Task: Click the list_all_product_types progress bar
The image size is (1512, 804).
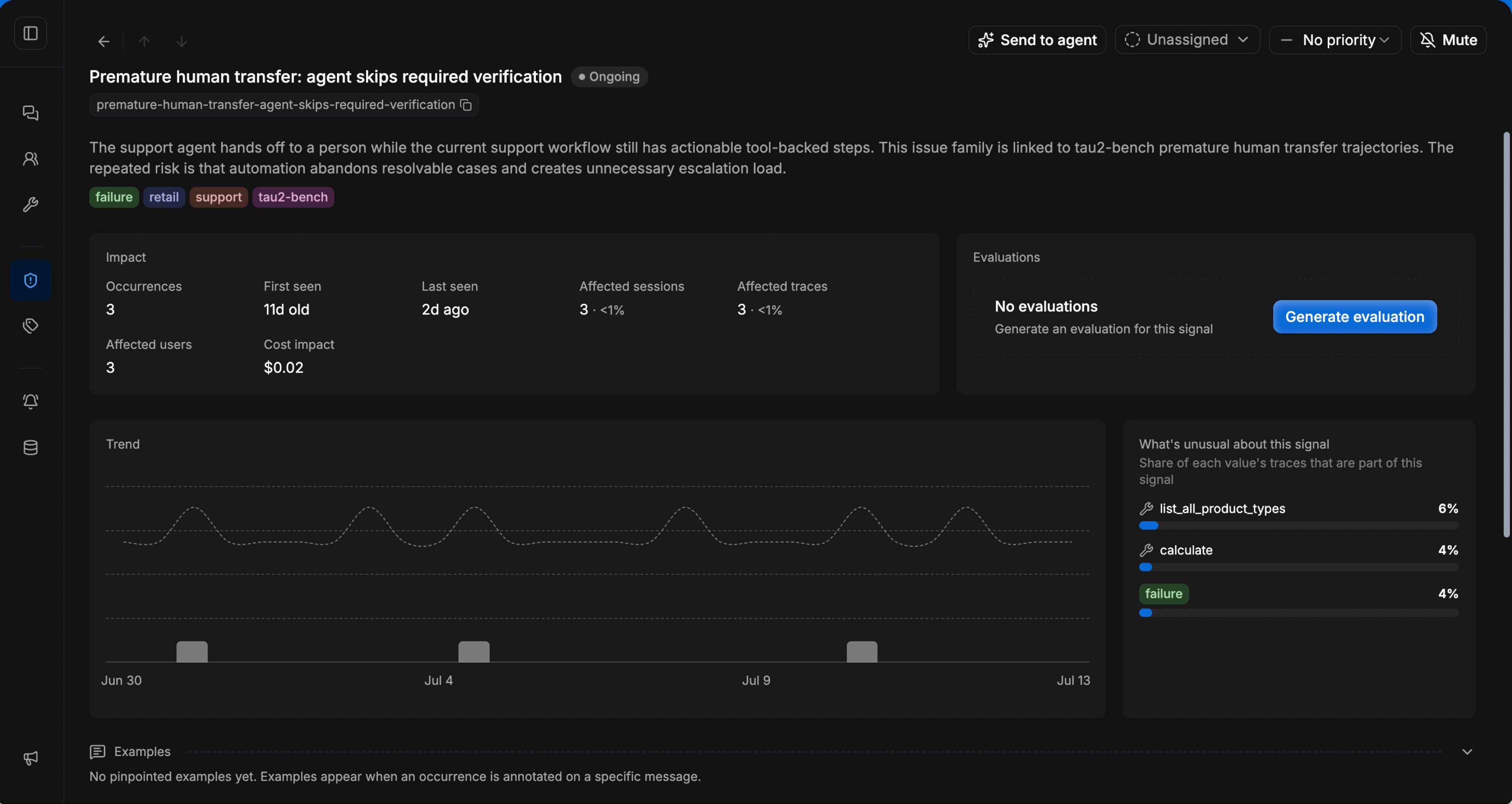Action: pyautogui.click(x=1298, y=526)
